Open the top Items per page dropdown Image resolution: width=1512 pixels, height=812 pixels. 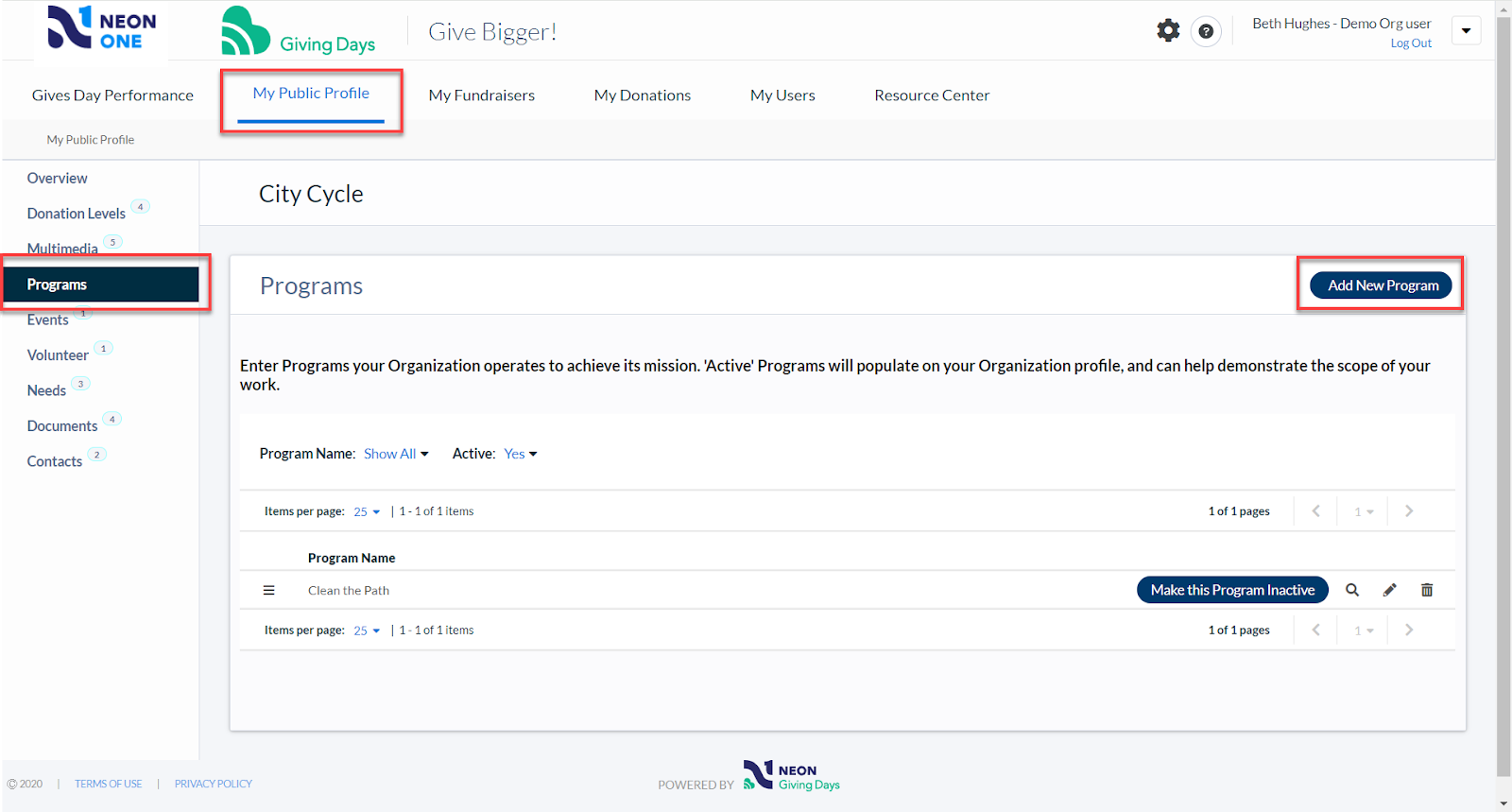click(x=367, y=511)
